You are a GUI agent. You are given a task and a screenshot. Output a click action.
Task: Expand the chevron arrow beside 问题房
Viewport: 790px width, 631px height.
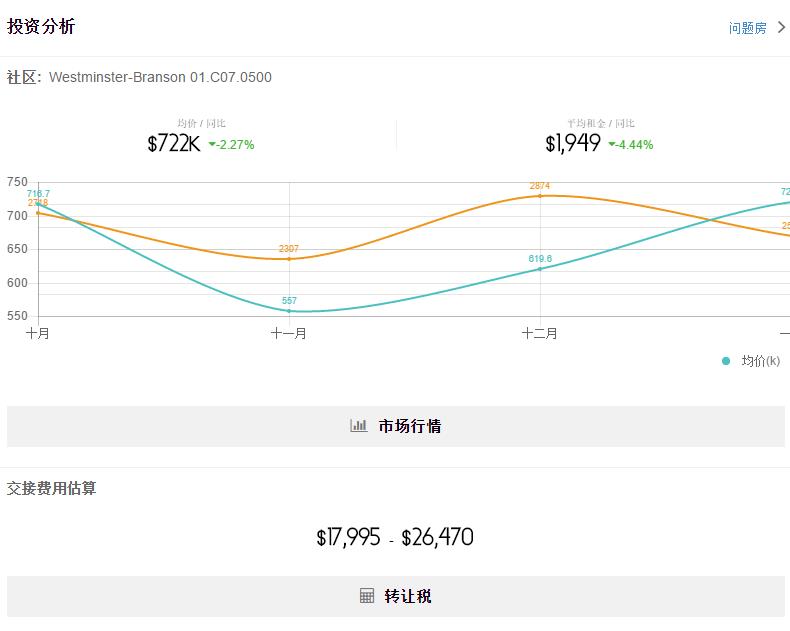pos(781,28)
